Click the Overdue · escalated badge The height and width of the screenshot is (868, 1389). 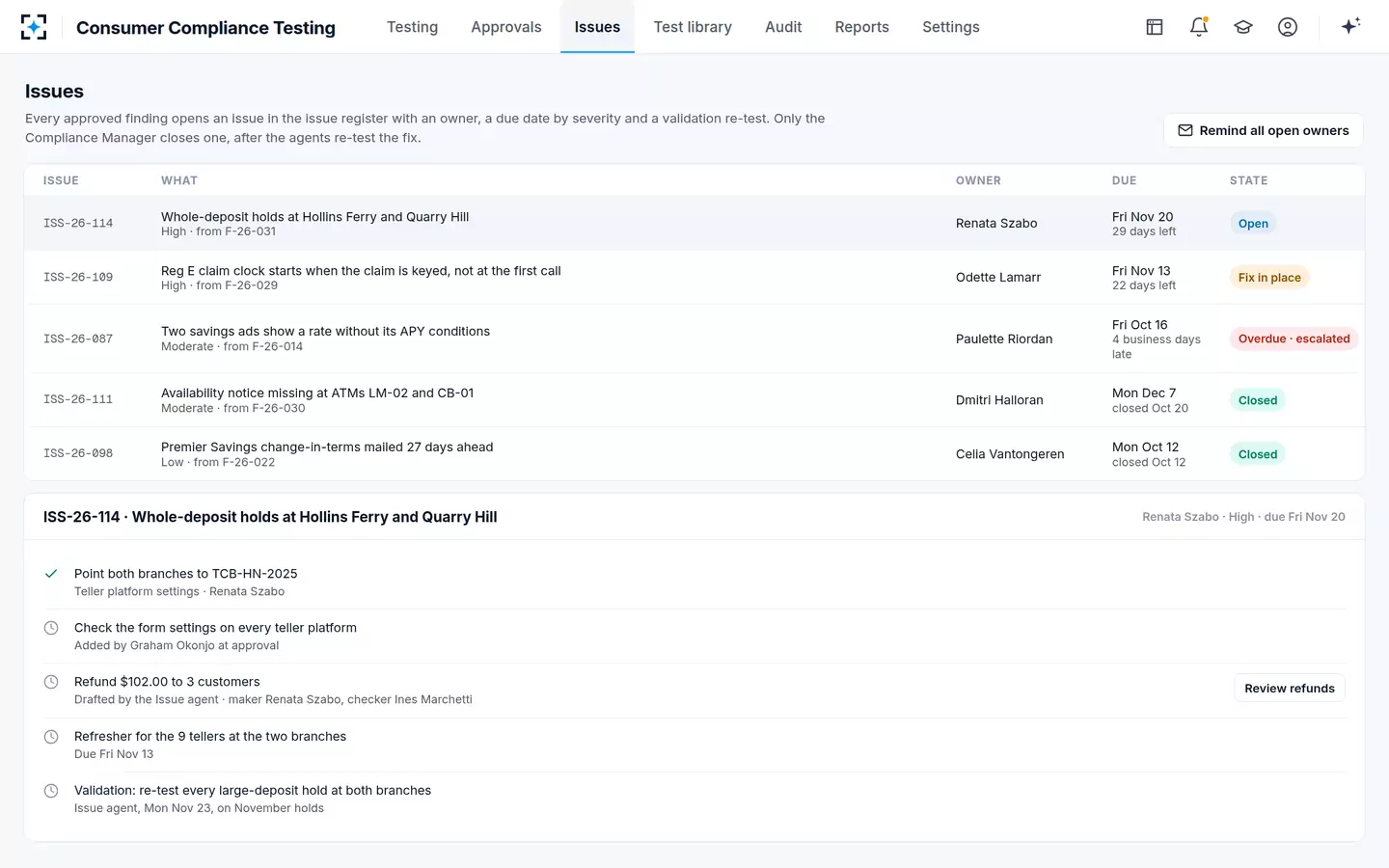tap(1294, 339)
